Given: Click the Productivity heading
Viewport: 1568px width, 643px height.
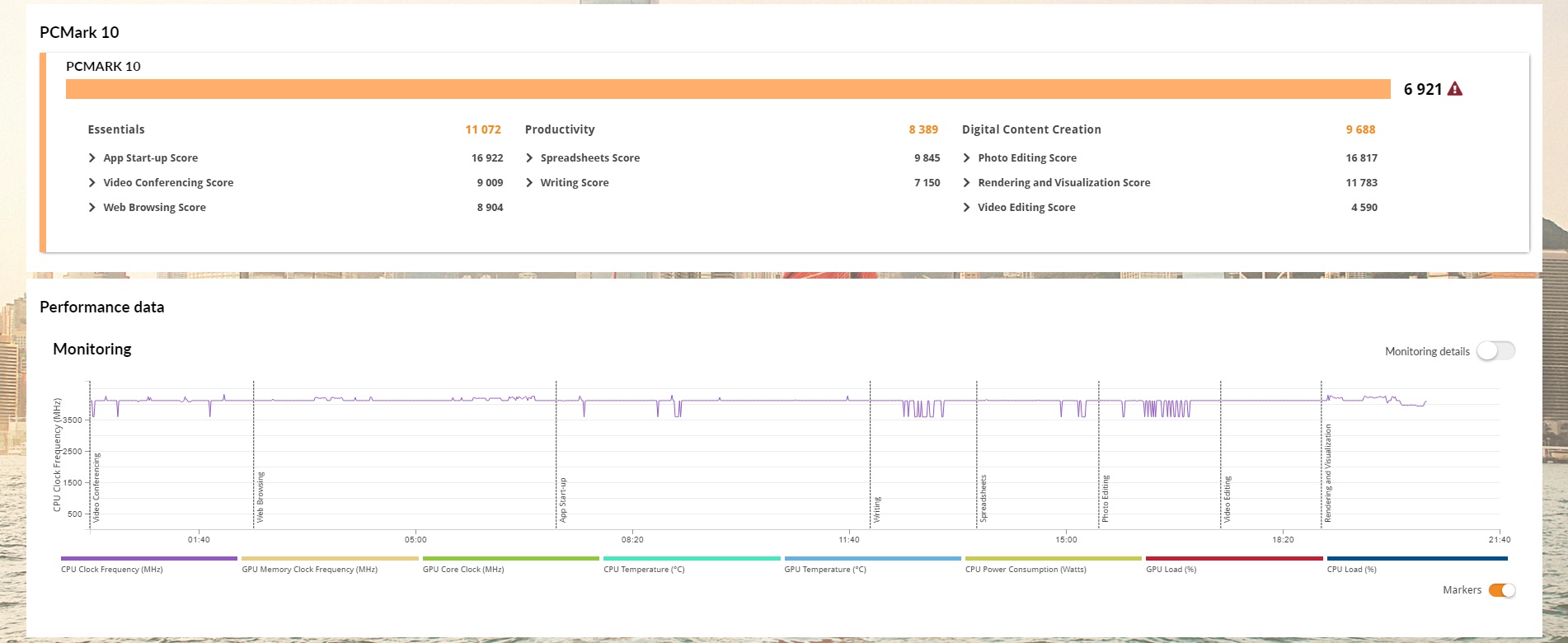Looking at the screenshot, I should coord(560,129).
